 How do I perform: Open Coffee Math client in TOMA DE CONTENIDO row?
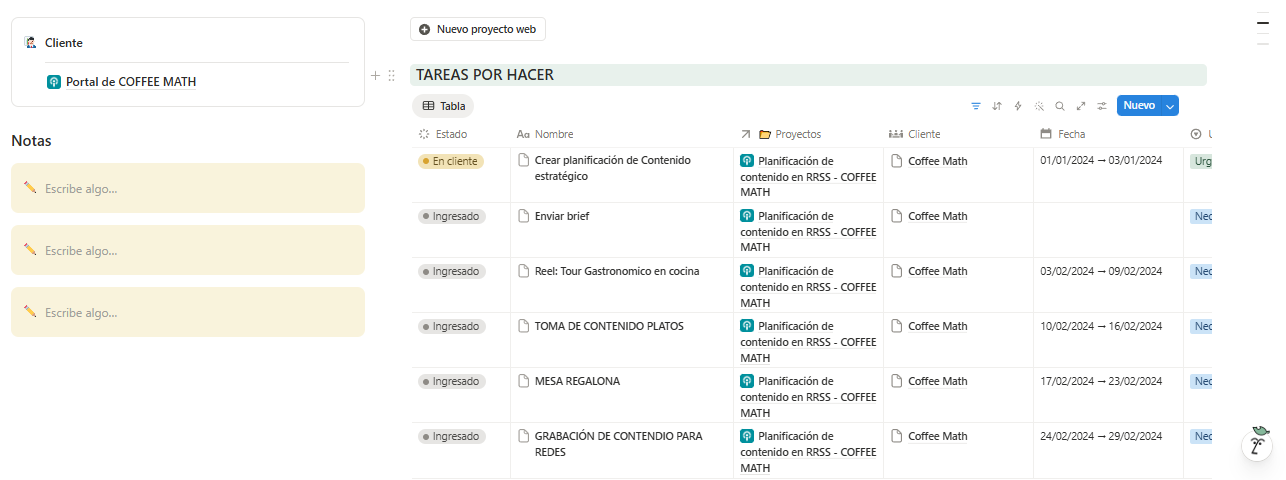point(938,326)
